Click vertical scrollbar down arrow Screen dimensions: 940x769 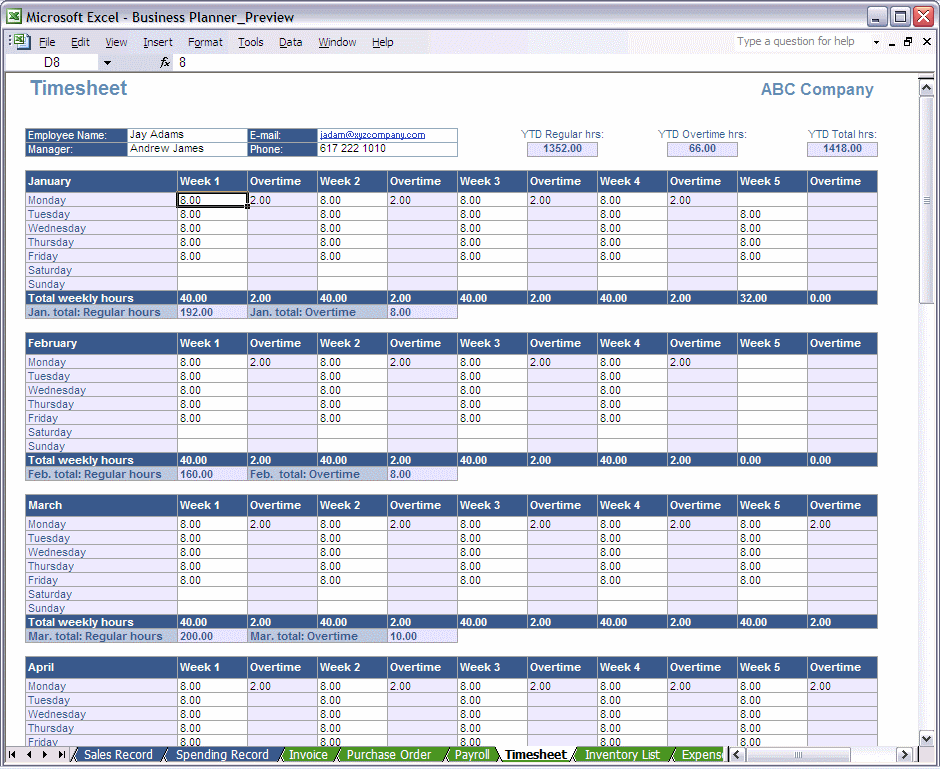926,738
